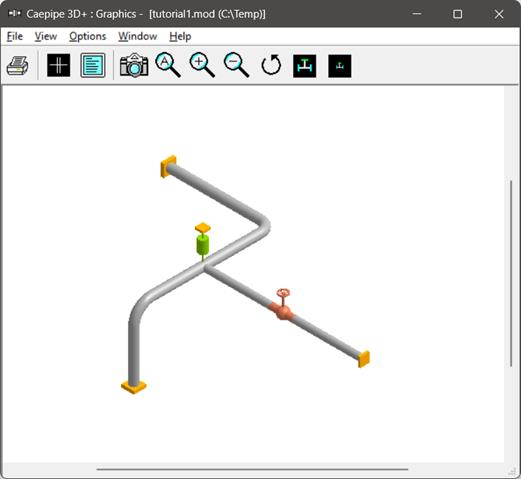This screenshot has height=479, width=521.
Task: Click the vertical scrollbar thumb
Action: 511,273
